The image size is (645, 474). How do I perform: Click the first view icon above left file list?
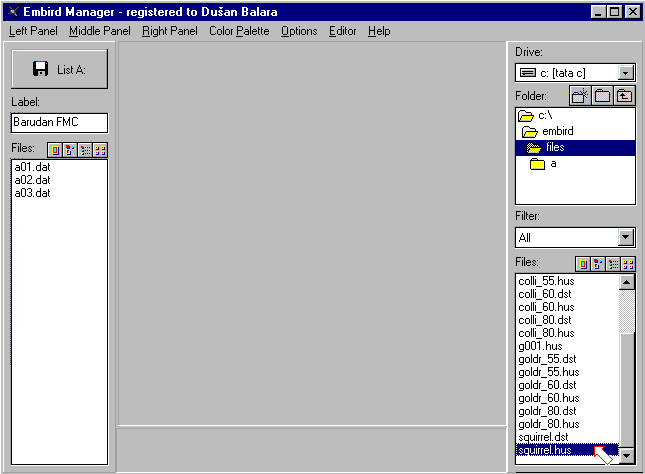55,150
